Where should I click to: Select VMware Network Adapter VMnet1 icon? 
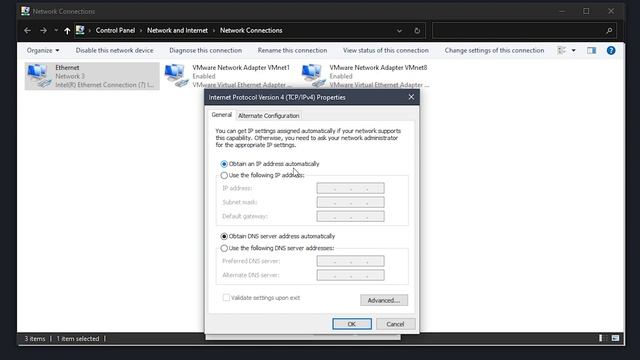coord(177,76)
